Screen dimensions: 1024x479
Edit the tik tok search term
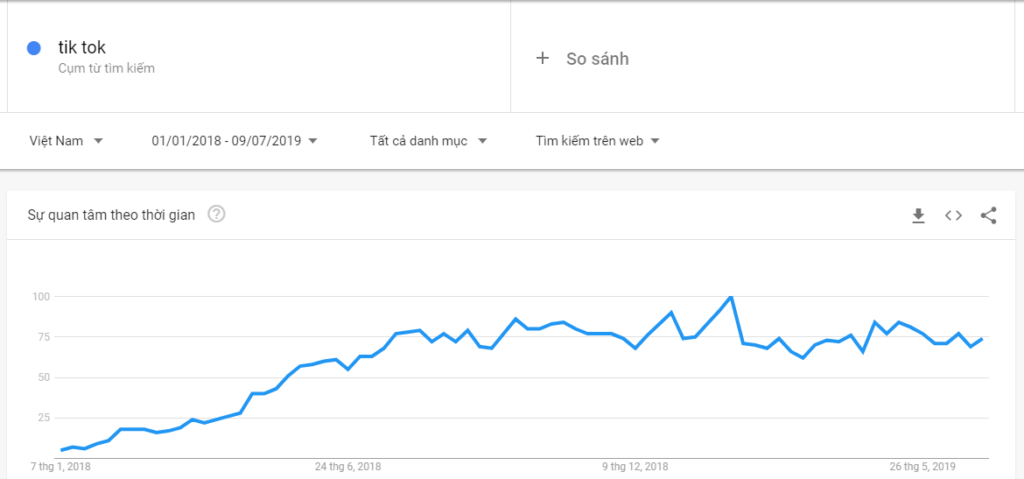82,47
